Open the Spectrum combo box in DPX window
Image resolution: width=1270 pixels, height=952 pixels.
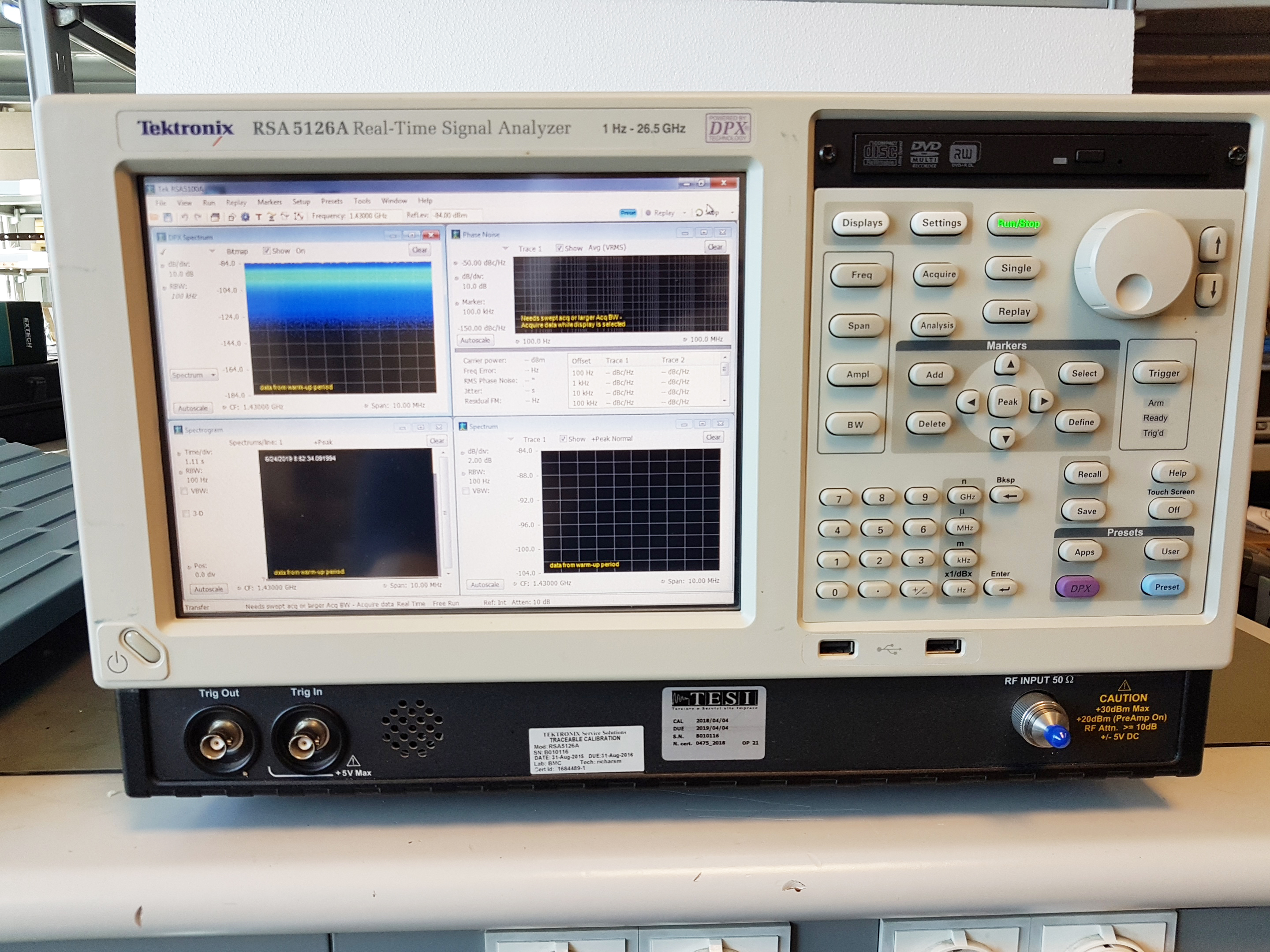[194, 375]
